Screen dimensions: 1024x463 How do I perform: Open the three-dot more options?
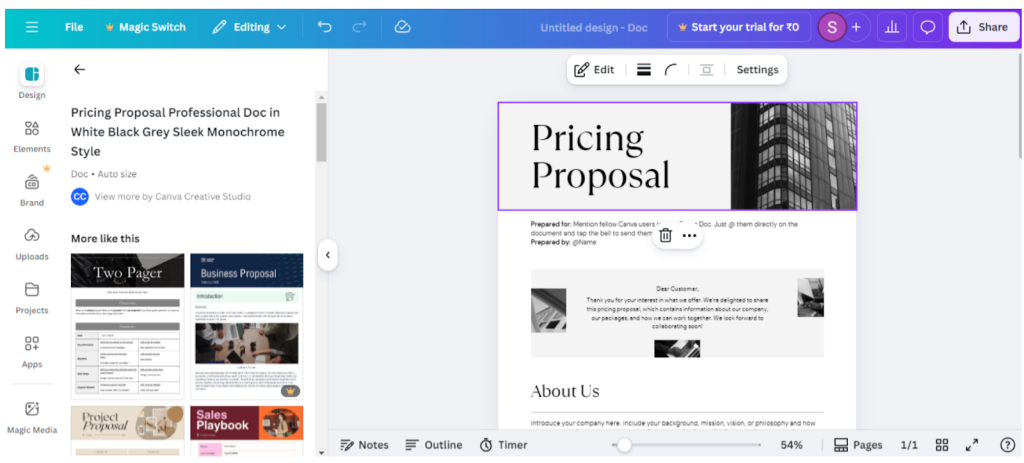[690, 236]
